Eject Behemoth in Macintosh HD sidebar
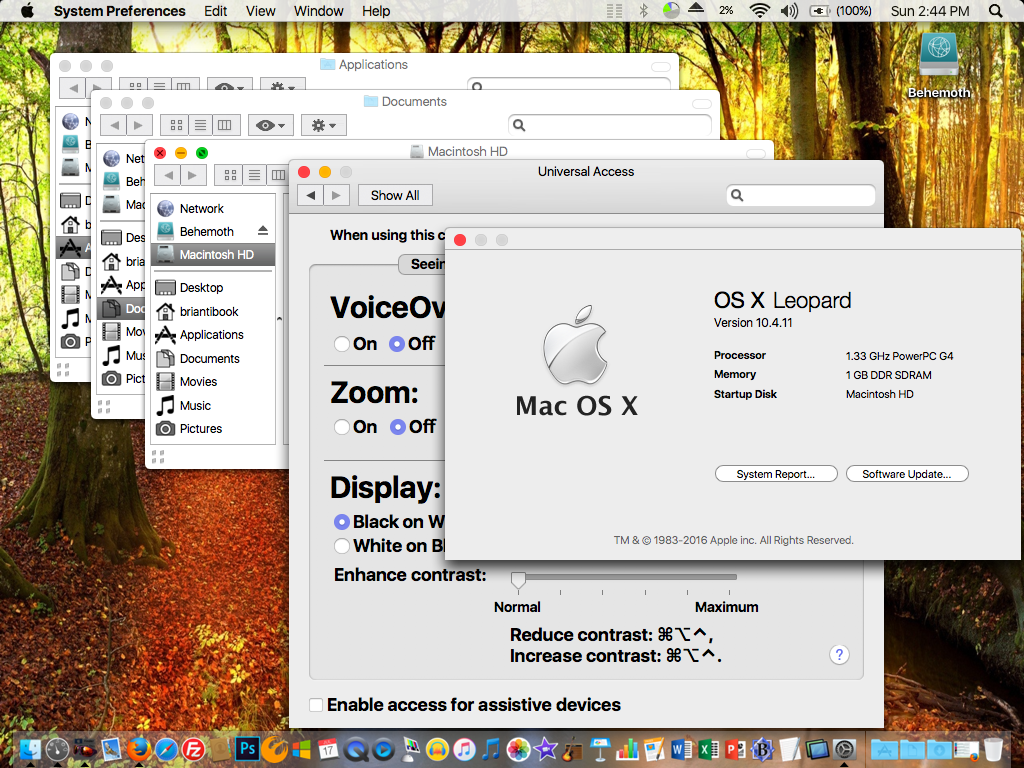Screen dimensions: 1024x768 263,231
